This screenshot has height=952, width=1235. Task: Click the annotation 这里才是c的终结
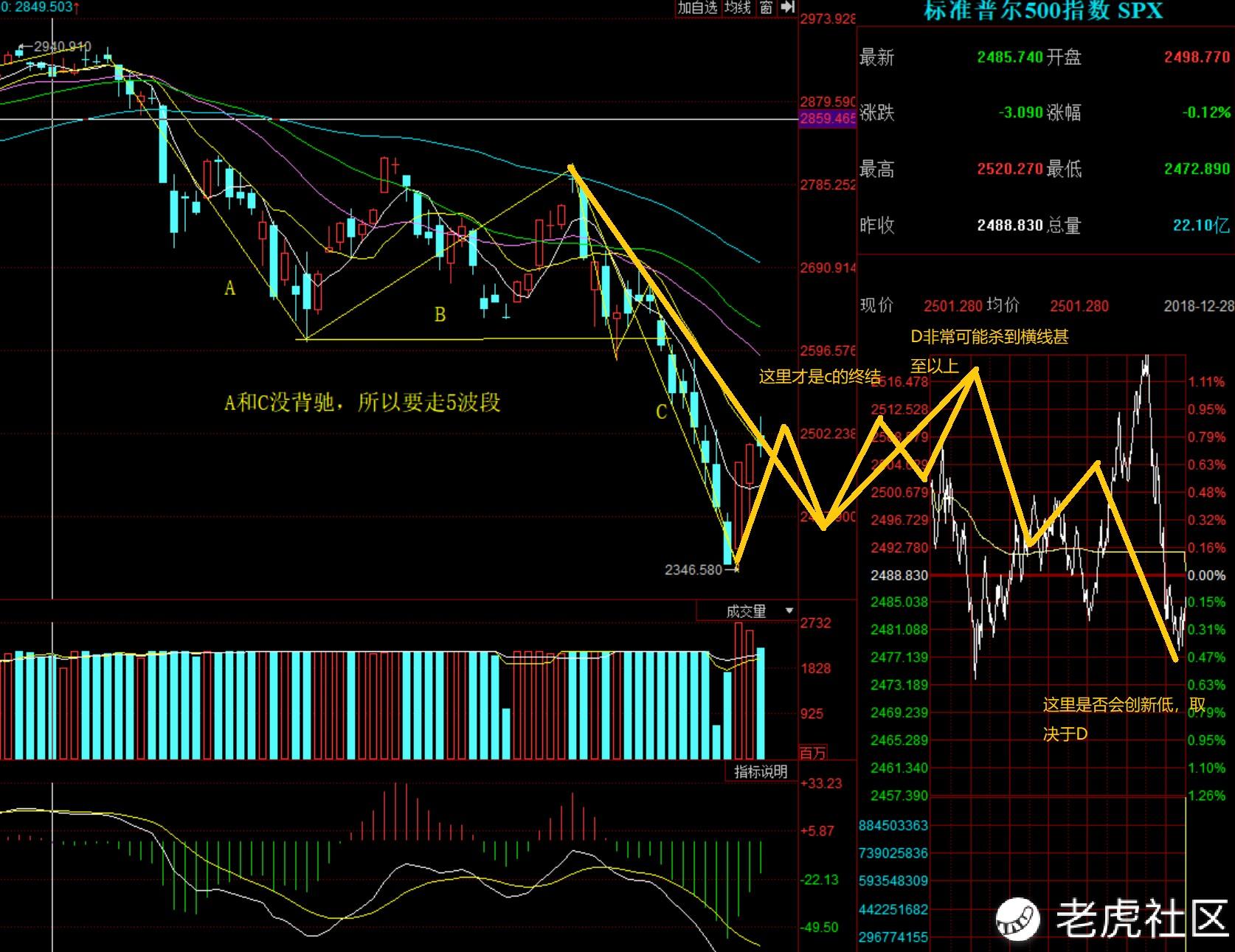coord(820,377)
